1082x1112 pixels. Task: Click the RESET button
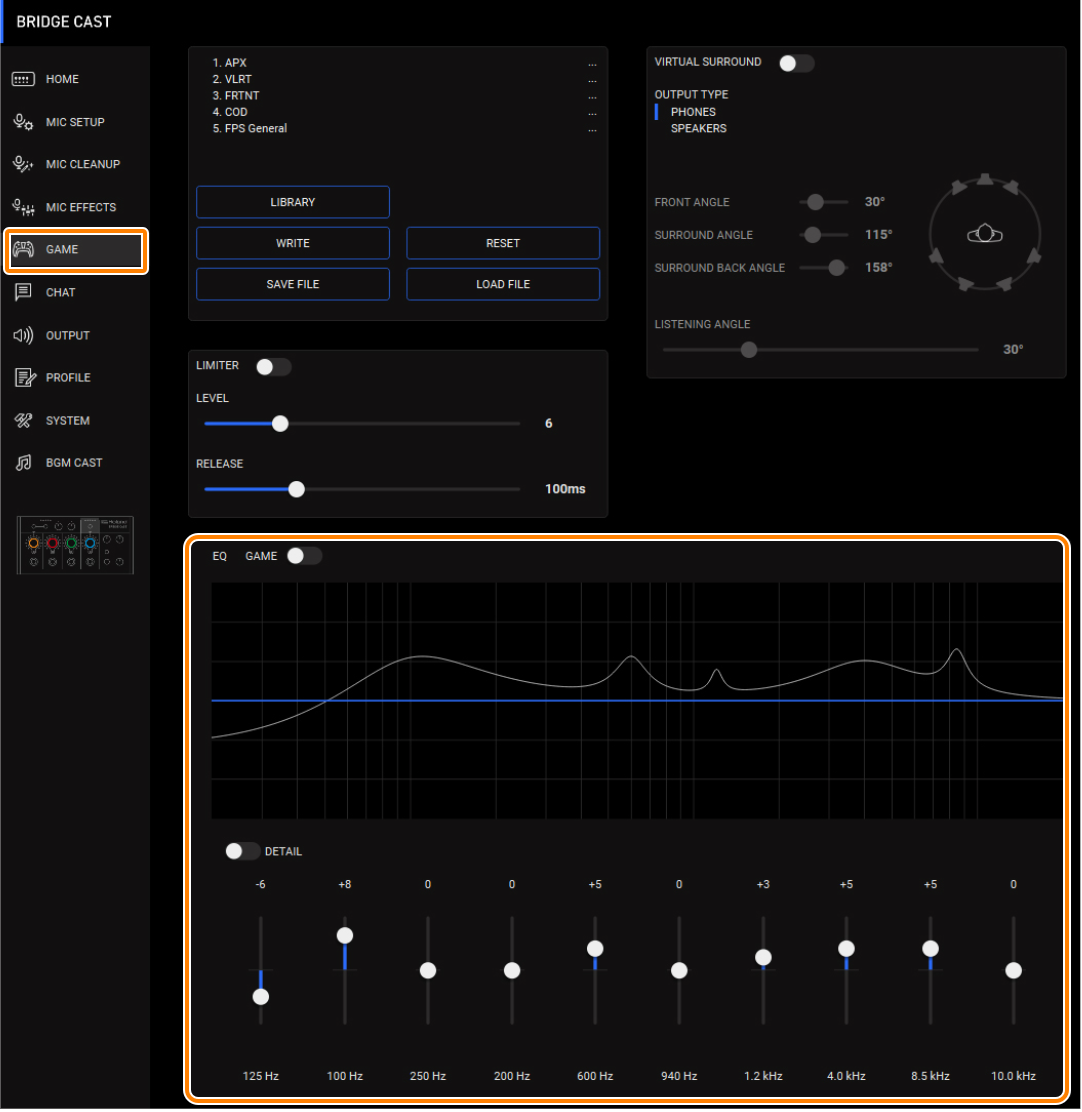(503, 243)
